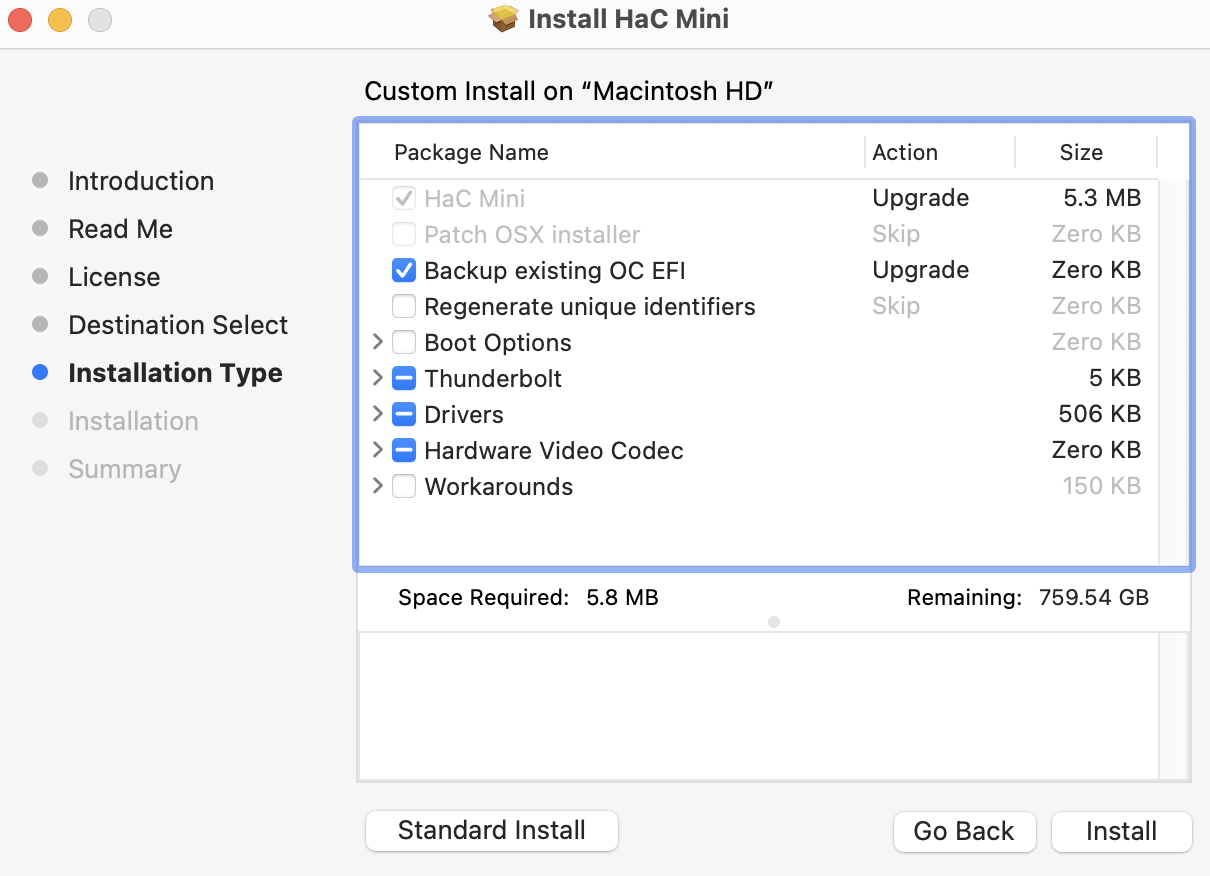The image size is (1210, 876).
Task: Check the Workarounds checkbox
Action: [x=404, y=487]
